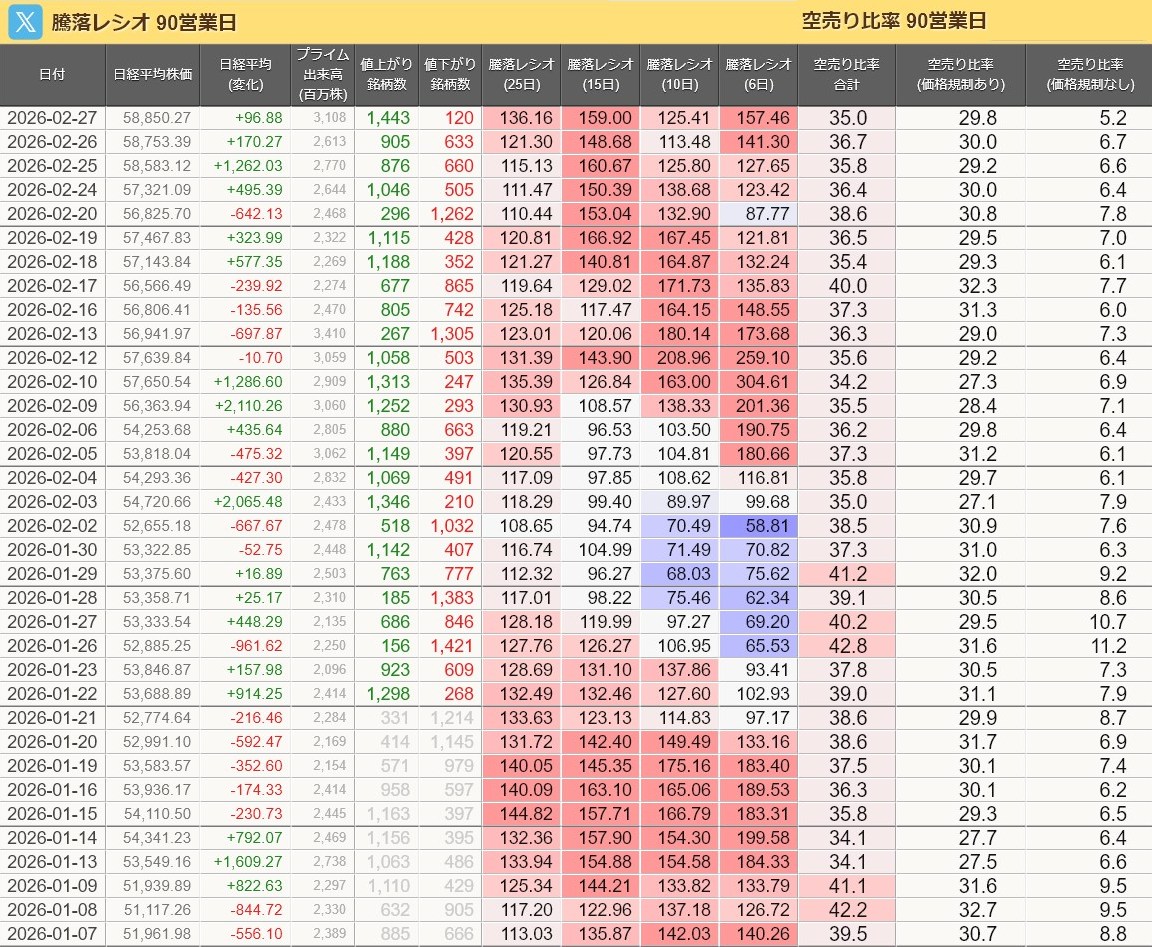This screenshot has width=1152, height=947.
Task: Select the 騰落レシオ (25日) column header
Action: (x=521, y=75)
